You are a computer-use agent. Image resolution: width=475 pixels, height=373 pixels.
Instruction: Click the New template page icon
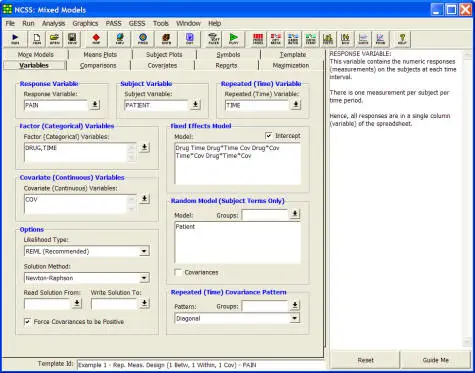tap(37, 39)
